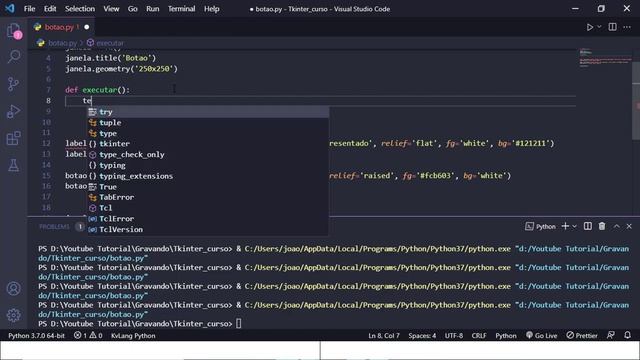Choose 'type_check_only' autocomplete suggestion
640x360 pixels.
(208, 154)
